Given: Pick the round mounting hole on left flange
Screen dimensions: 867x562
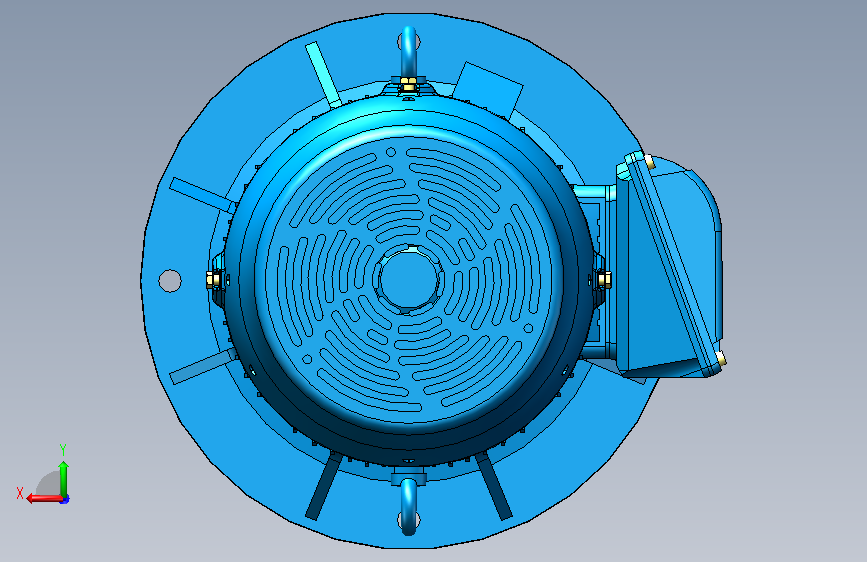Looking at the screenshot, I should click(170, 280).
